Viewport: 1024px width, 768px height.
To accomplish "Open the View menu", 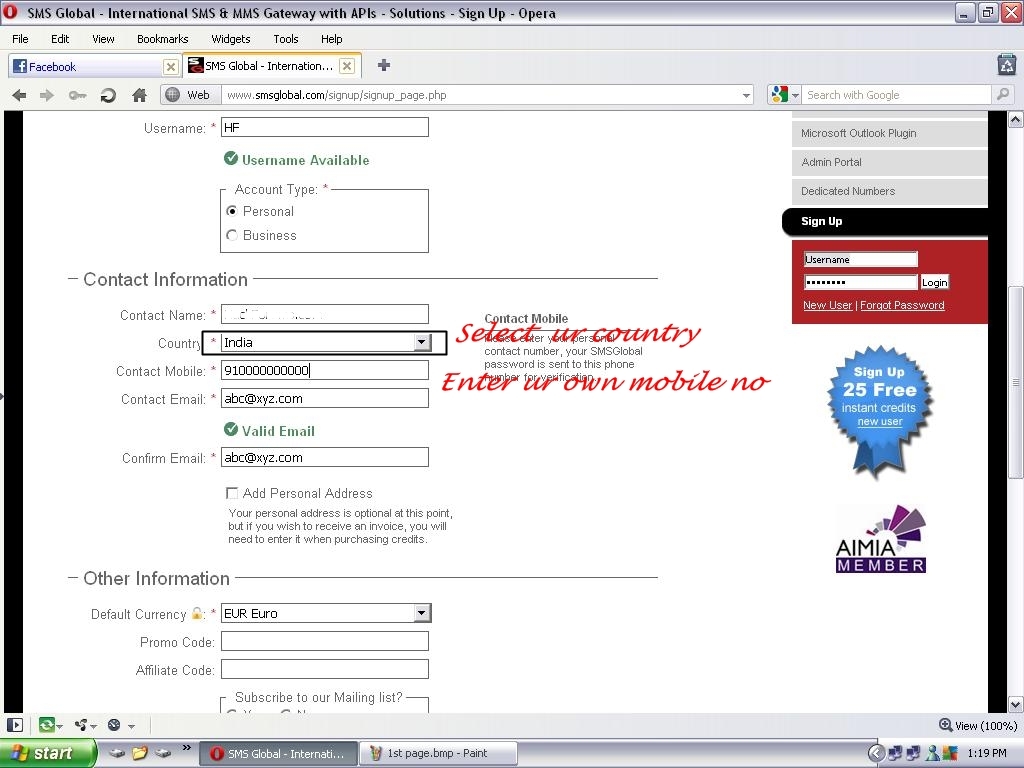I will tap(103, 39).
